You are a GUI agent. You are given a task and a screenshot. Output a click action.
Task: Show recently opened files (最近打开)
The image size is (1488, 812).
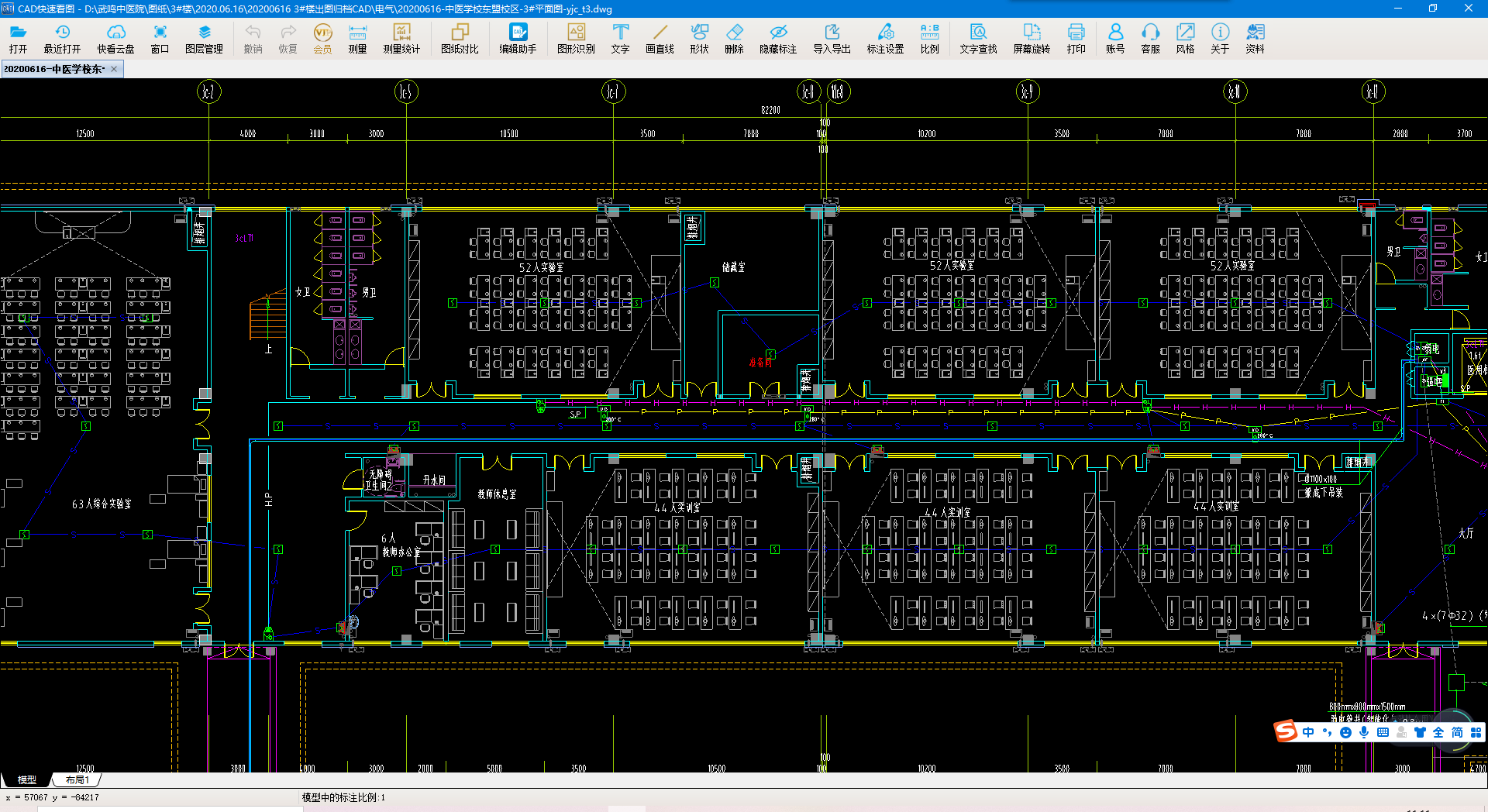pos(62,39)
